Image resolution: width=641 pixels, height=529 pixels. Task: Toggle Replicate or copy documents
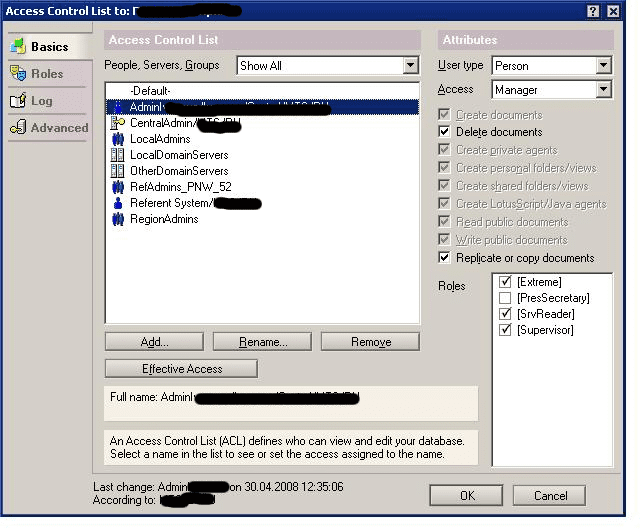coord(445,258)
